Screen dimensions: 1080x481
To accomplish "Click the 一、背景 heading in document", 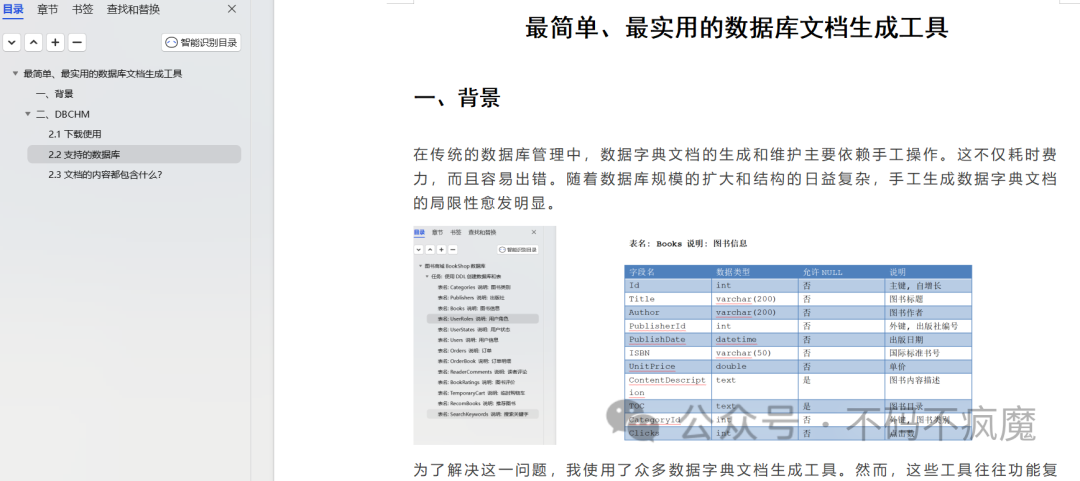I will pyautogui.click(x=457, y=98).
